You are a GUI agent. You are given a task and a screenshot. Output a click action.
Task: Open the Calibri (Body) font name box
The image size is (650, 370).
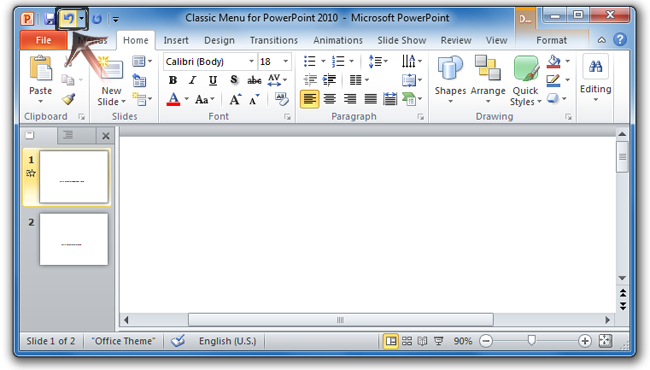[x=210, y=61]
